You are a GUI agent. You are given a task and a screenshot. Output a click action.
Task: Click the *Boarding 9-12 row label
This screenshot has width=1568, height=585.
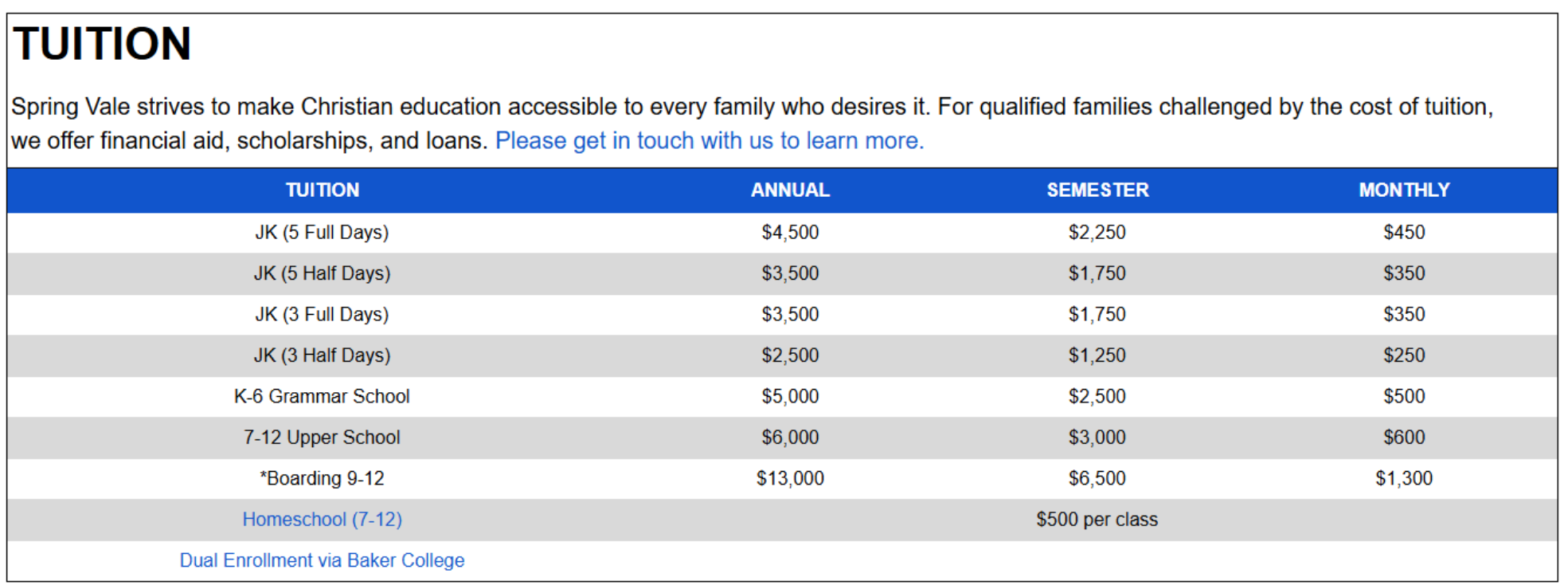tap(322, 478)
